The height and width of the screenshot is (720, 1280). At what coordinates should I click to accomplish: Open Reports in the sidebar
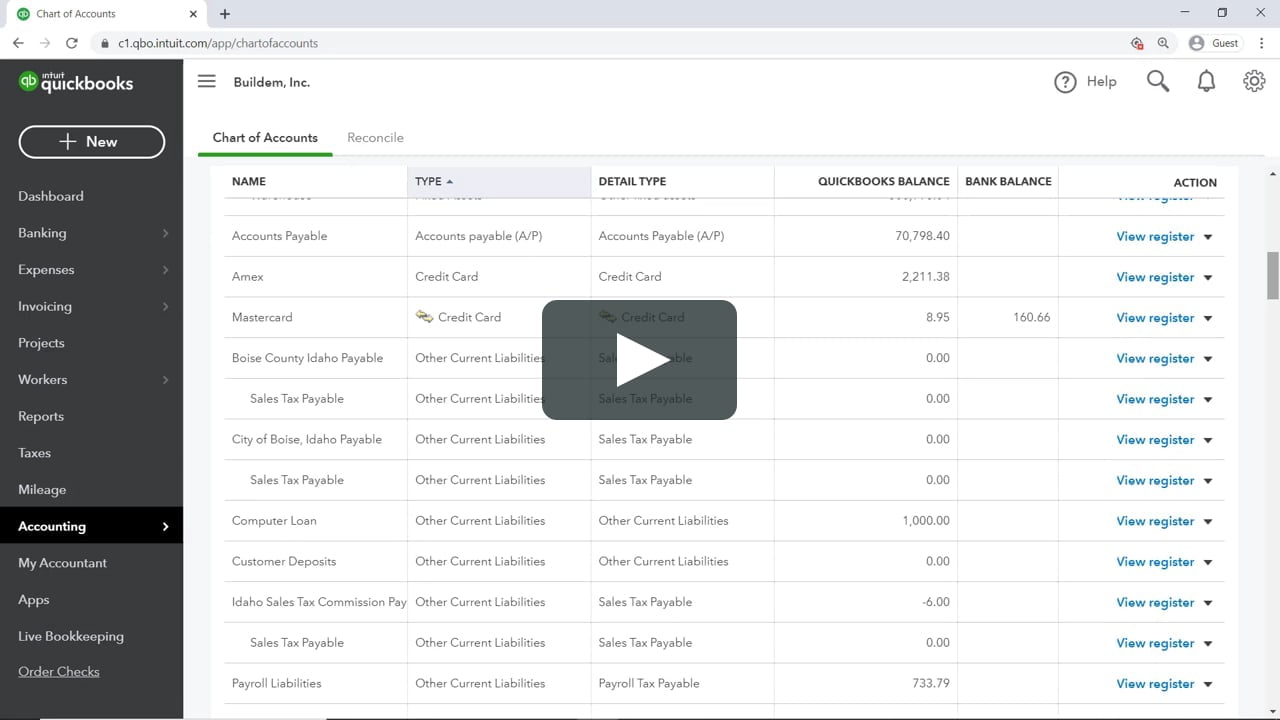[41, 416]
